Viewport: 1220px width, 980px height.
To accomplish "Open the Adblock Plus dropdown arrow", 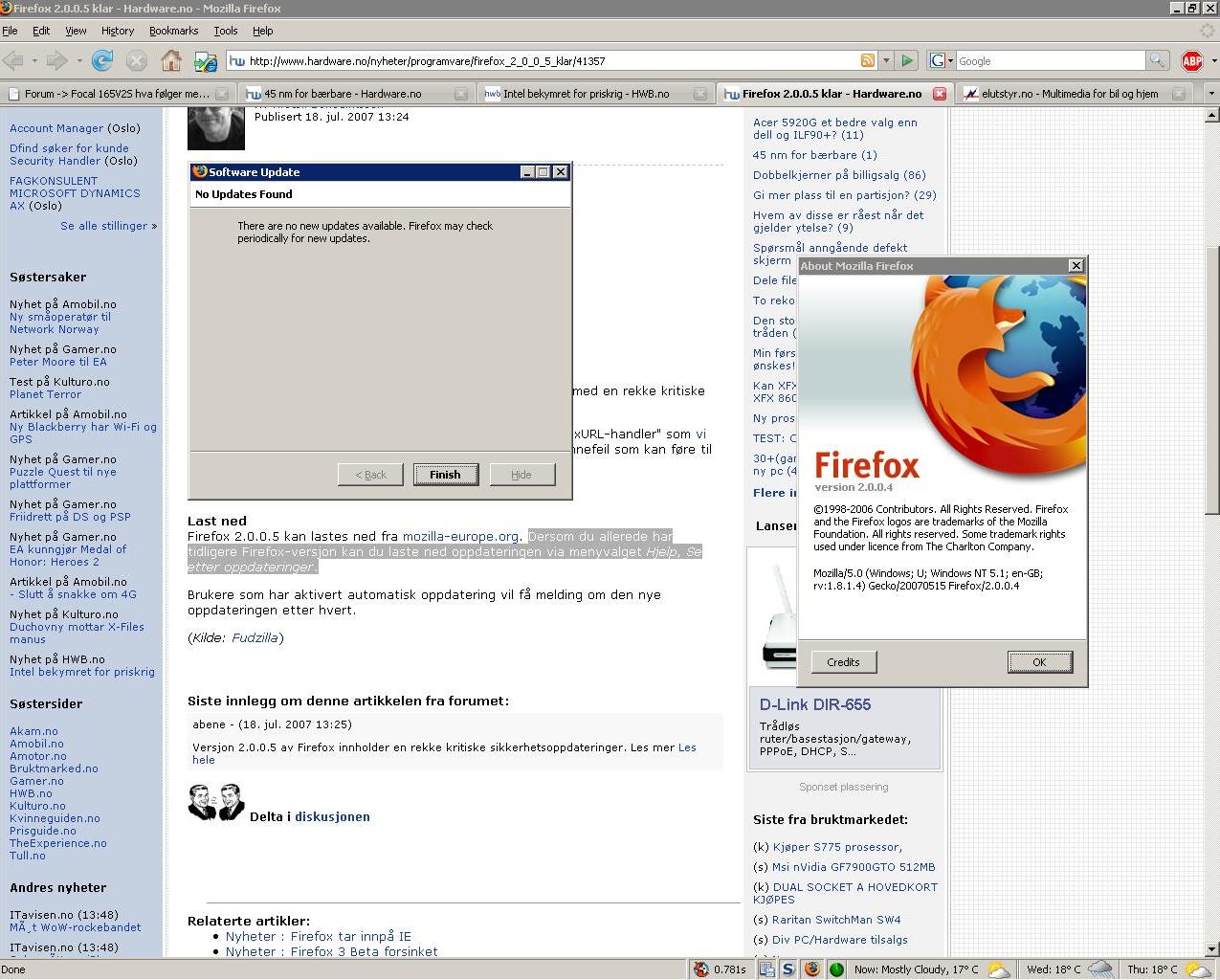I will click(1213, 61).
